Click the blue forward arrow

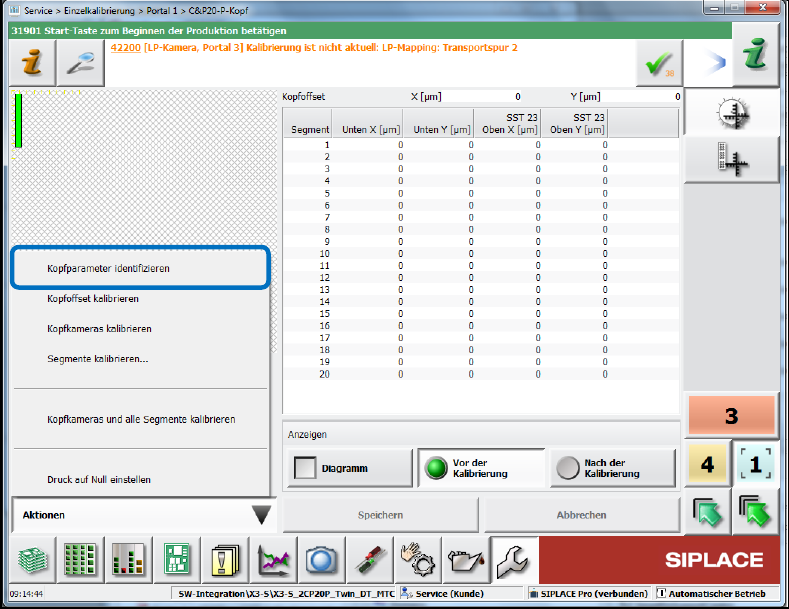pyautogui.click(x=716, y=63)
